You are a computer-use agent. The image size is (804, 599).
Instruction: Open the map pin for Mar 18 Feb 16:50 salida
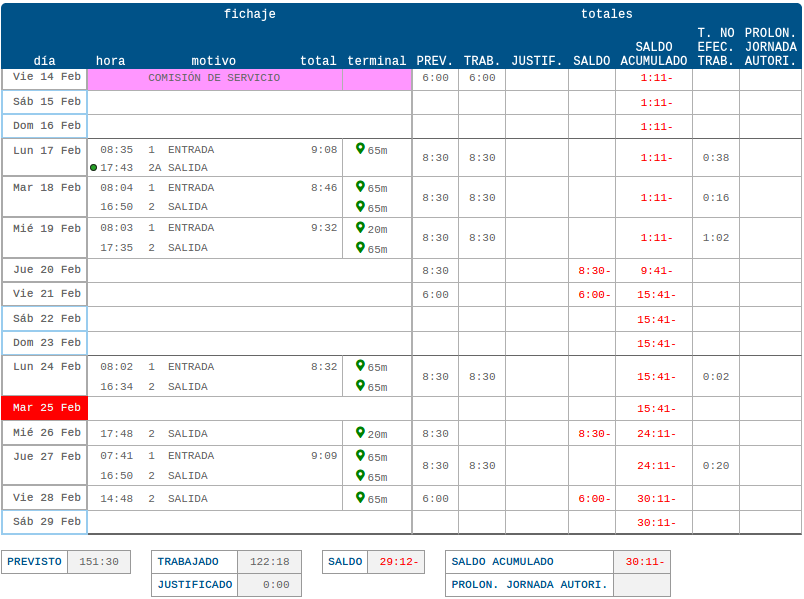coord(360,207)
